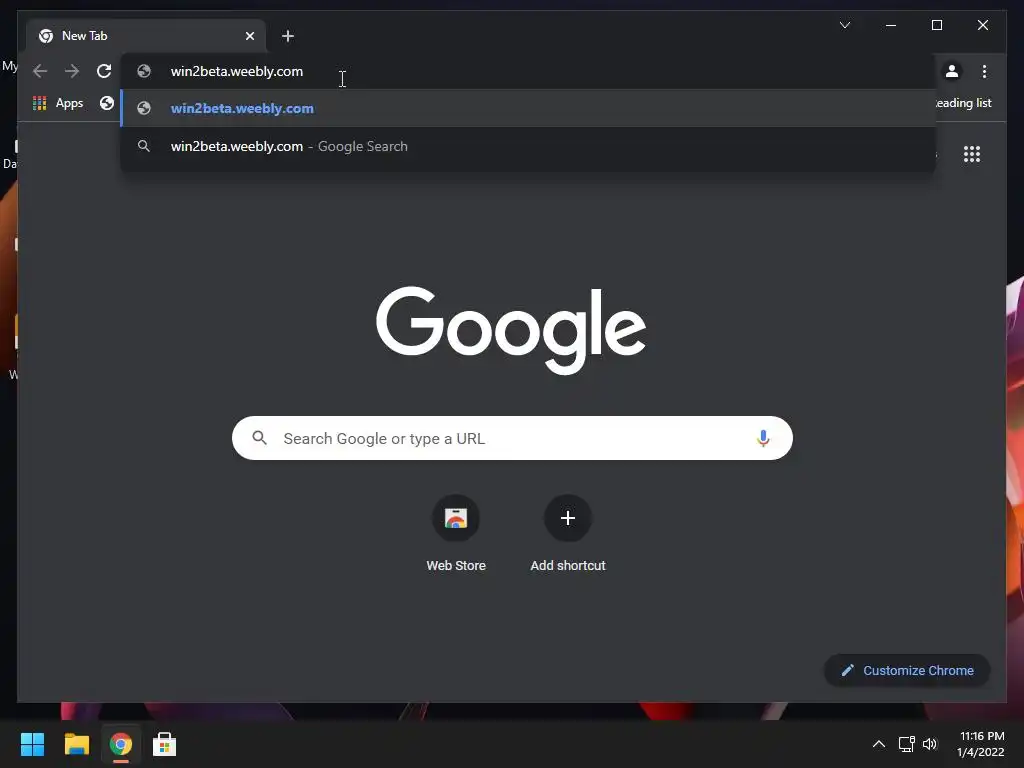Open a new tab with plus button
Screen dimensions: 1024x768
pos(288,36)
